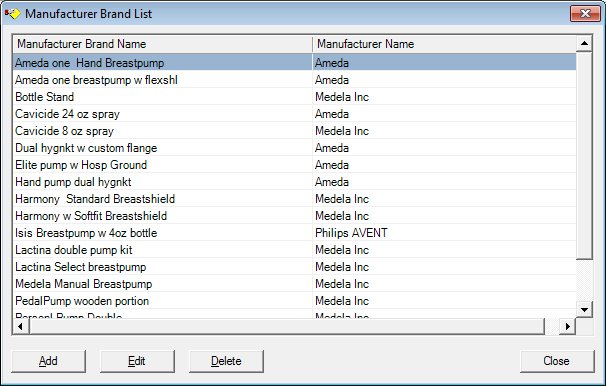Click the vertical scrollbar up arrow
The image size is (606, 386).
tap(584, 44)
